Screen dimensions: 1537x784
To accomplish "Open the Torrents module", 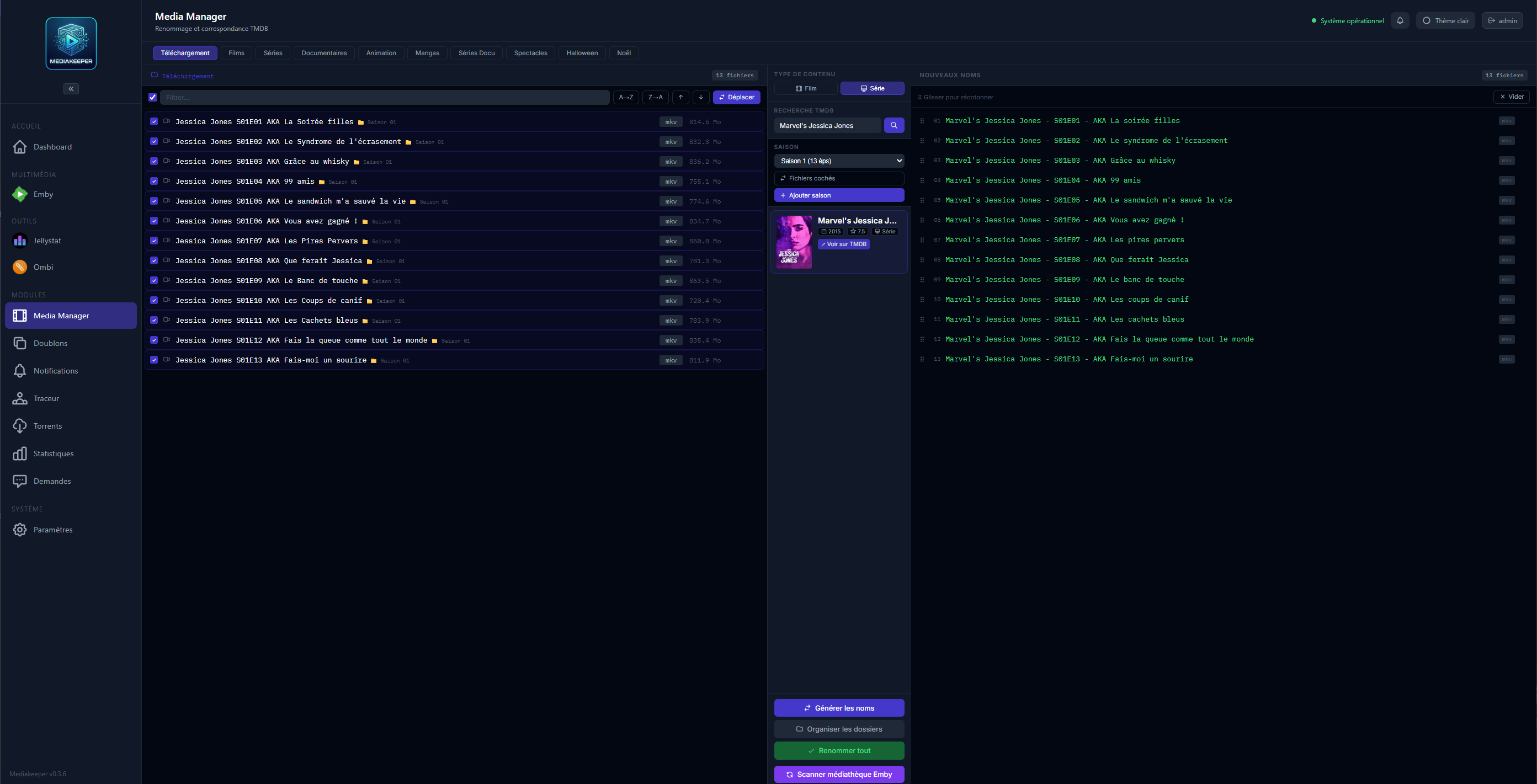I will 47,426.
